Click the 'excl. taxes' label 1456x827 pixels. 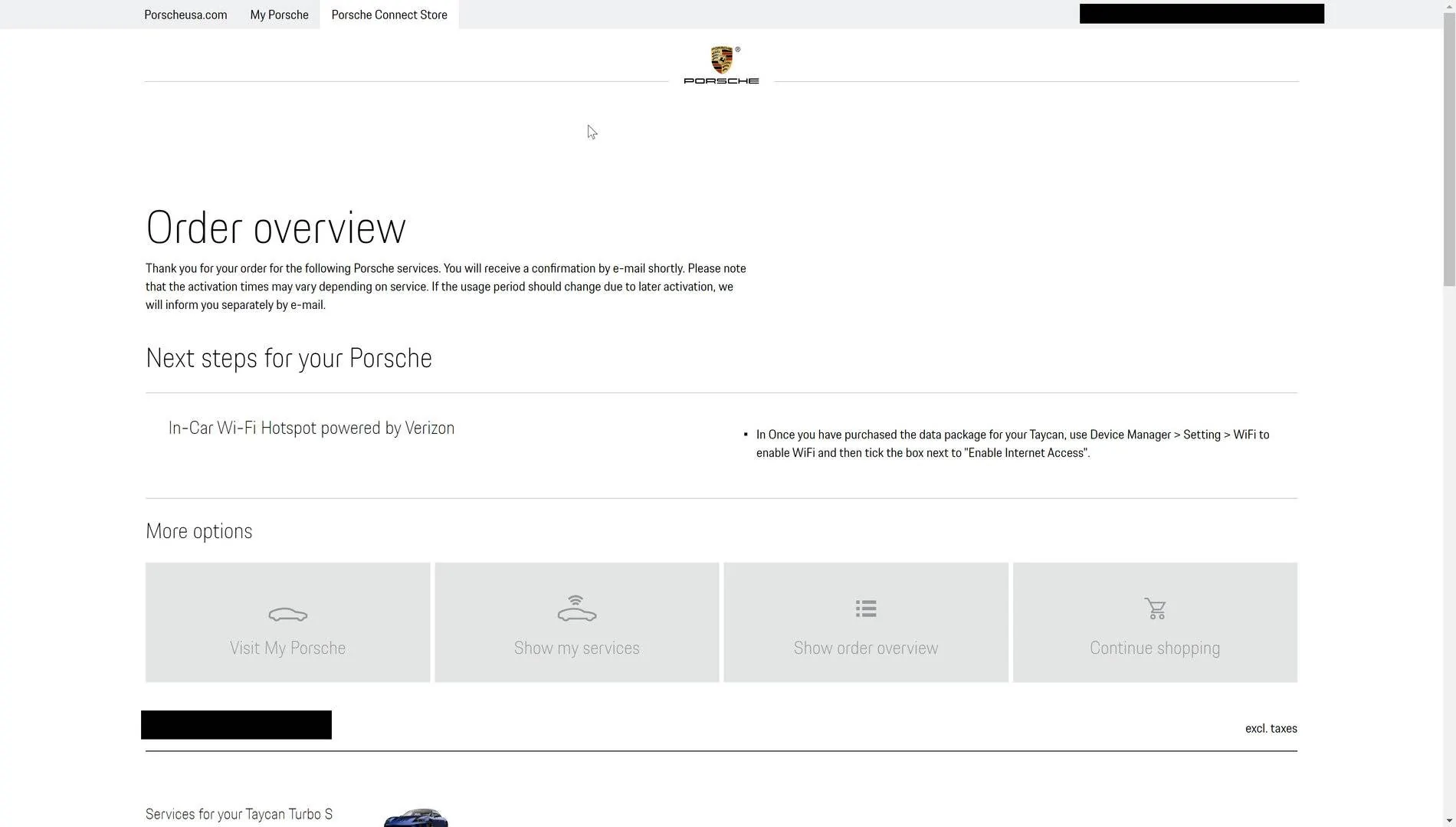pos(1271,728)
